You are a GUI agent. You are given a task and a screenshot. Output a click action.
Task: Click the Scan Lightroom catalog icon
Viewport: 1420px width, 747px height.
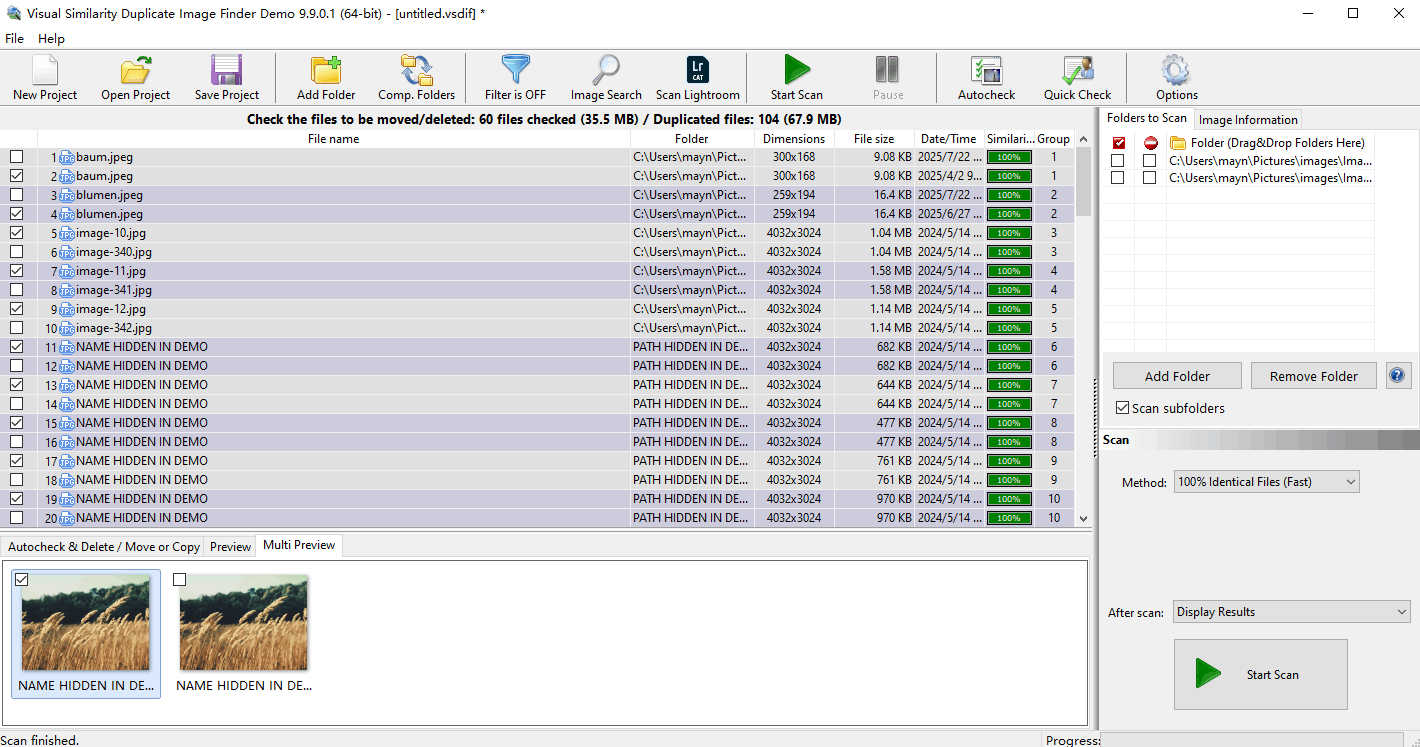tap(698, 78)
